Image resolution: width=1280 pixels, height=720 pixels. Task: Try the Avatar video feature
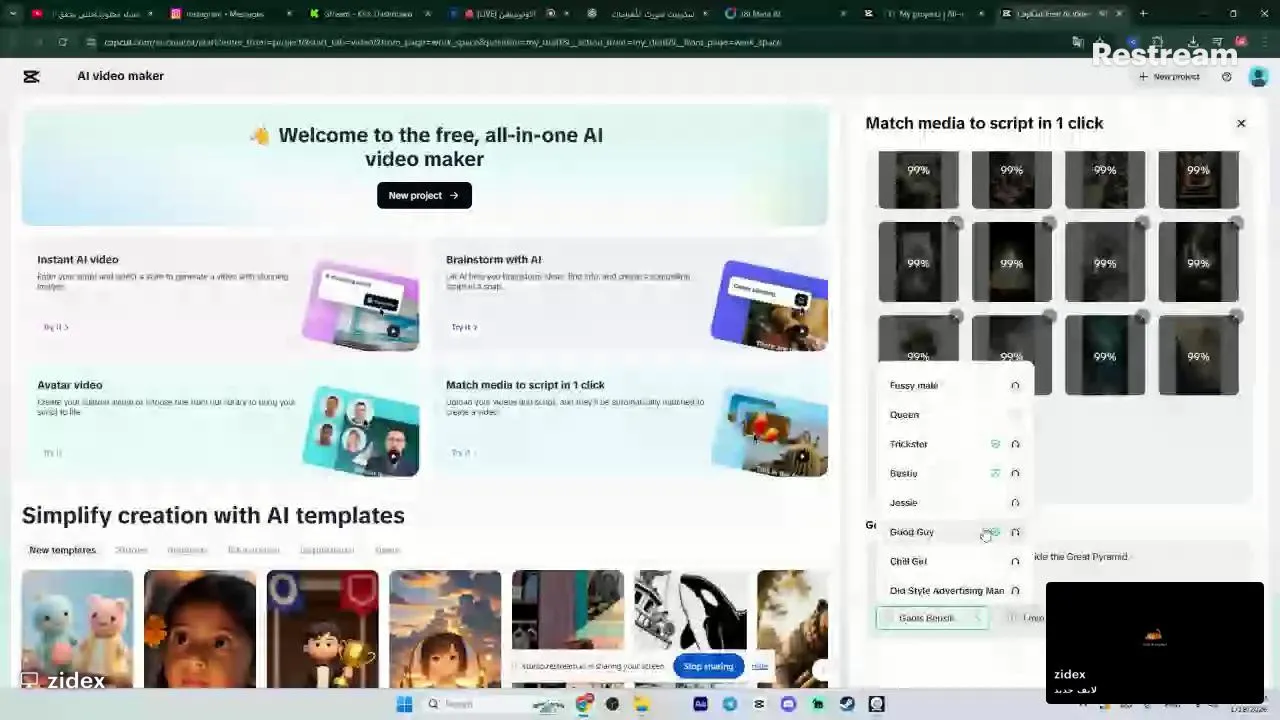click(x=52, y=453)
